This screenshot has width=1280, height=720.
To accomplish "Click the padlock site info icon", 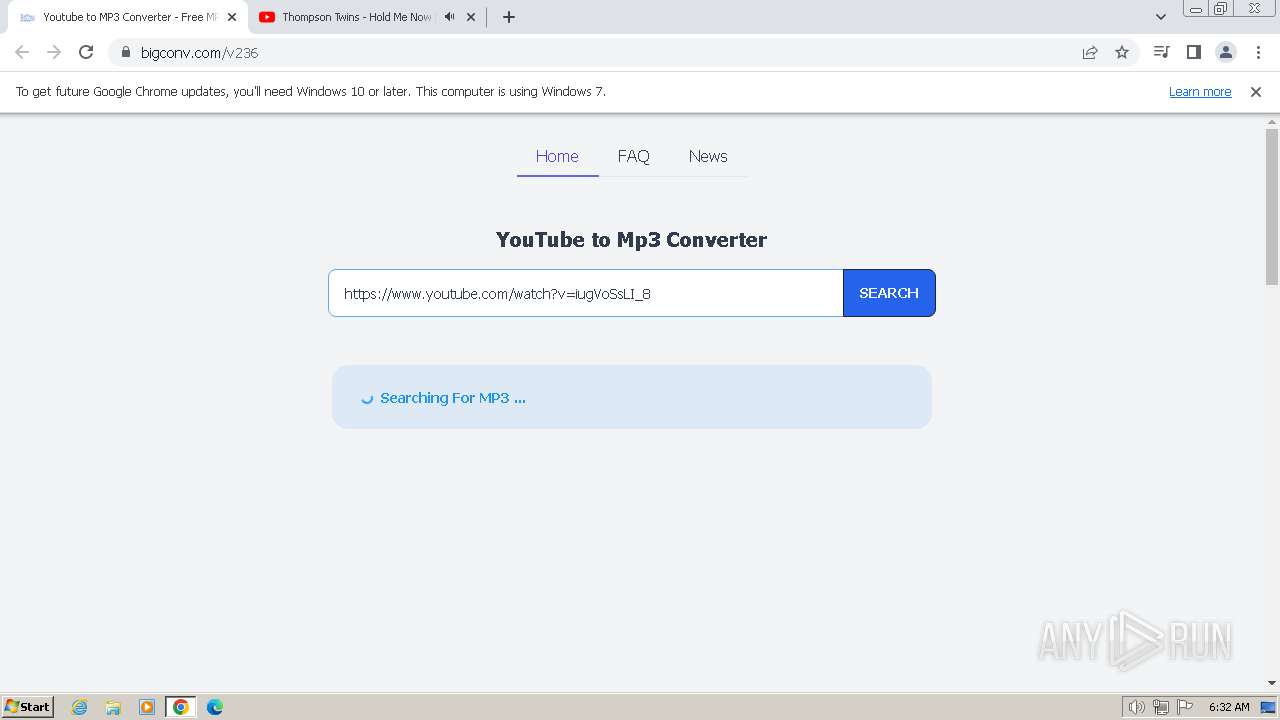I will tap(125, 52).
